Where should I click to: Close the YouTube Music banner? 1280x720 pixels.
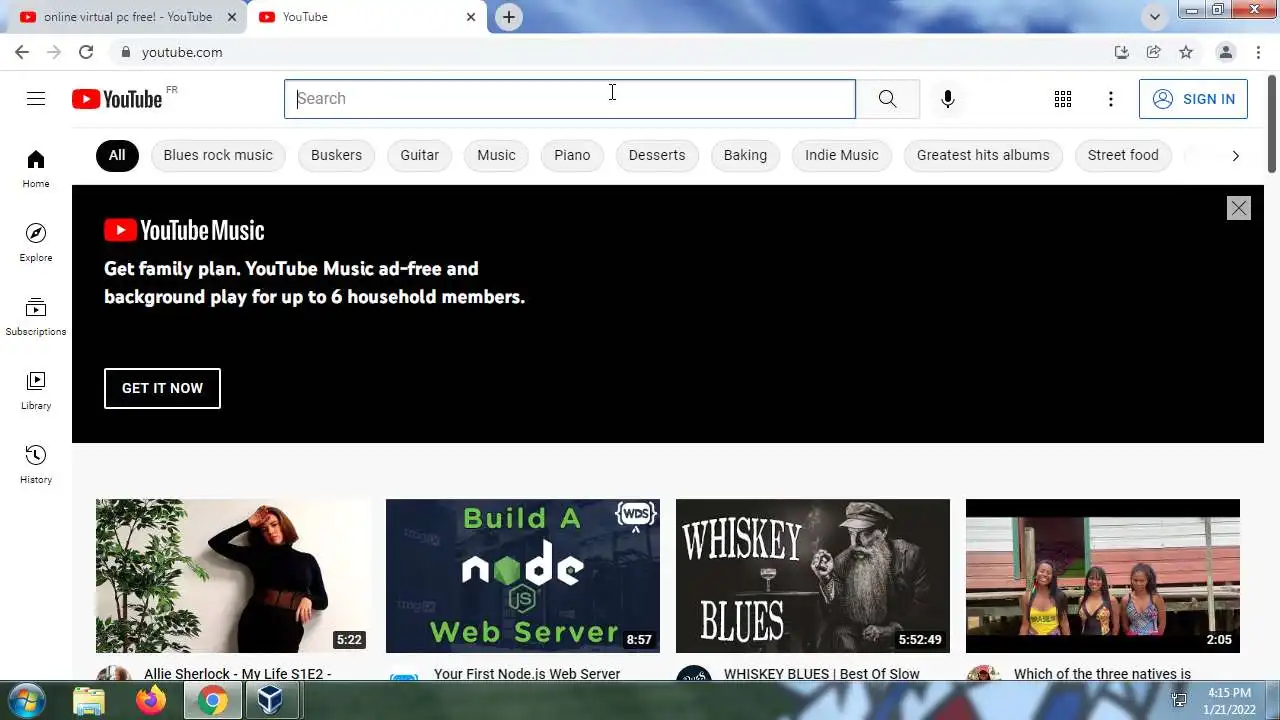[x=1239, y=208]
